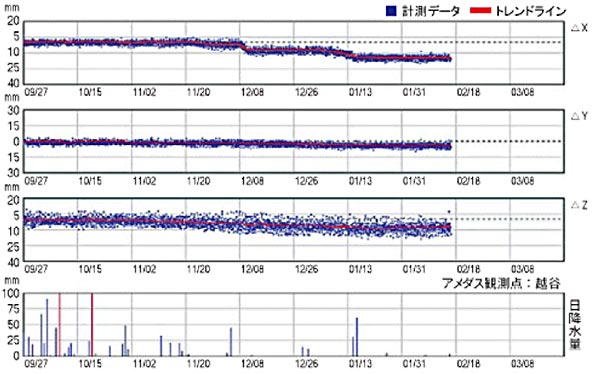600x374 pixels.
Task: Click the red rainfall bar at 10/15
Action: pyautogui.click(x=92, y=325)
